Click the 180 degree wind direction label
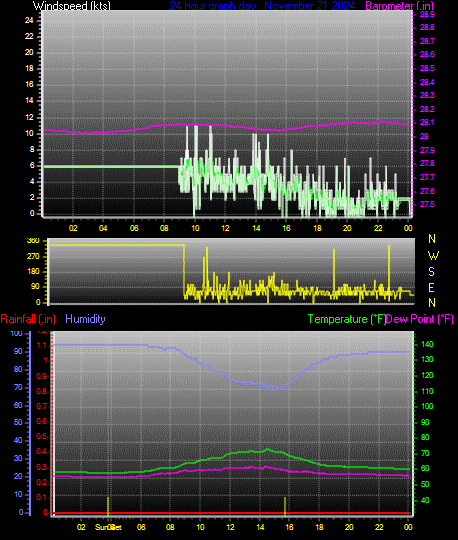The height and width of the screenshot is (540, 458). [x=33, y=271]
